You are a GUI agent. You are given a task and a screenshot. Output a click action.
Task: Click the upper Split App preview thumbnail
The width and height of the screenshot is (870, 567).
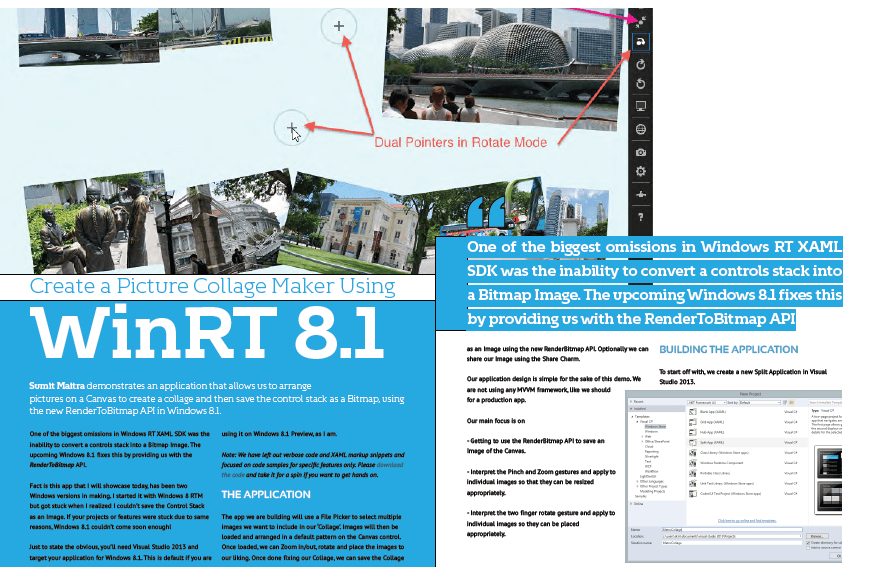pos(829,463)
